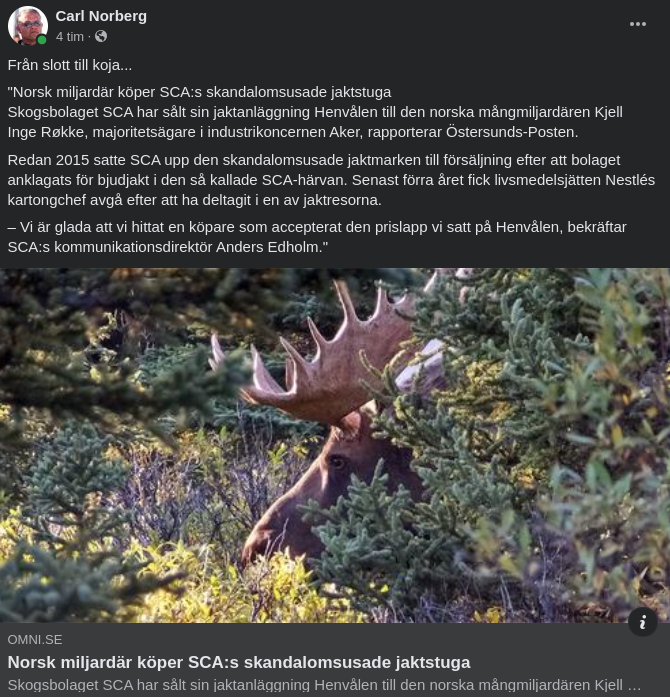Screen dimensions: 670x697
Task: Click the OMNI.SE source domain label
Action: [34, 640]
